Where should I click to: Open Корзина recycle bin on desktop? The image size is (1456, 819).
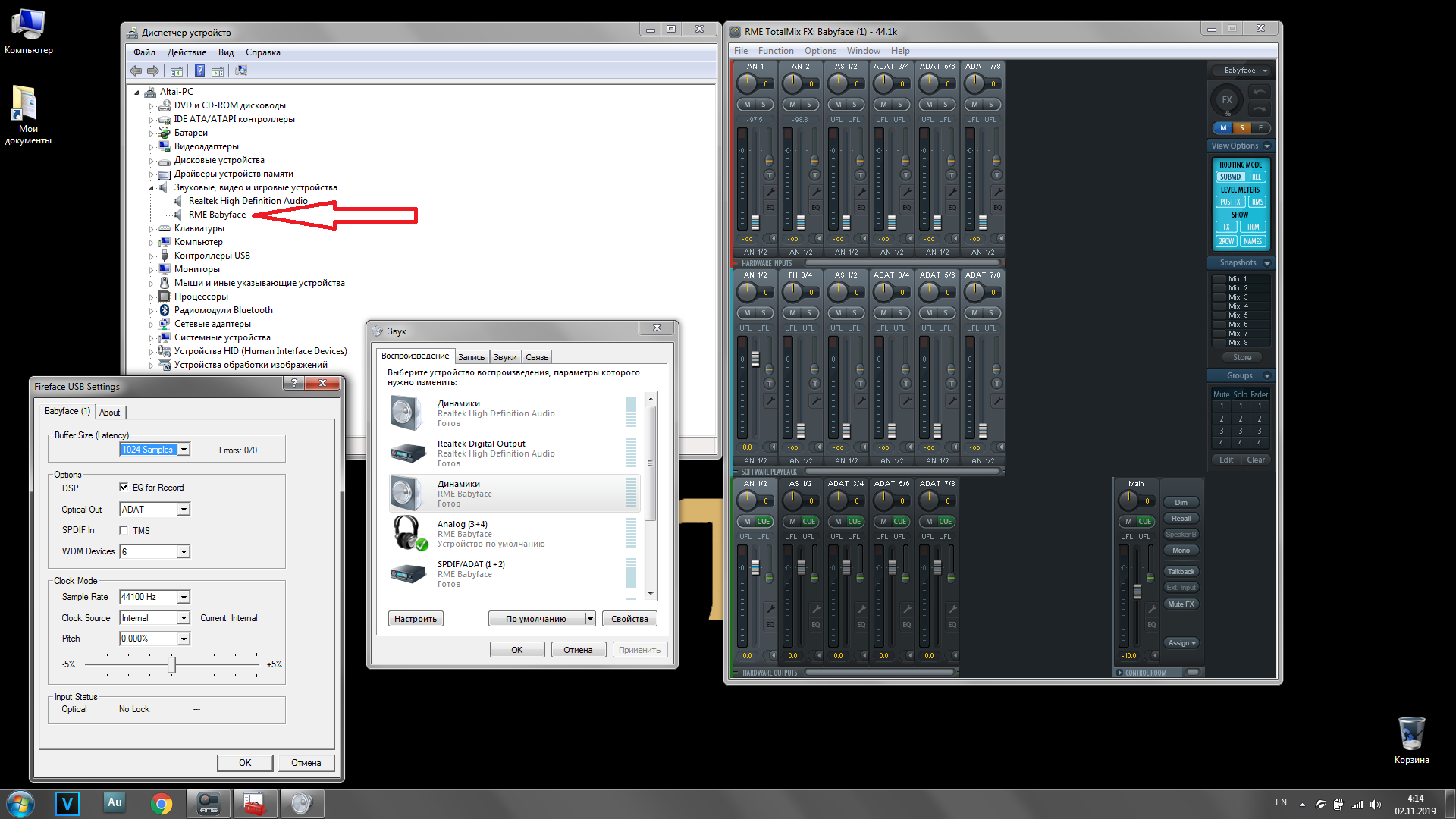click(x=1411, y=739)
